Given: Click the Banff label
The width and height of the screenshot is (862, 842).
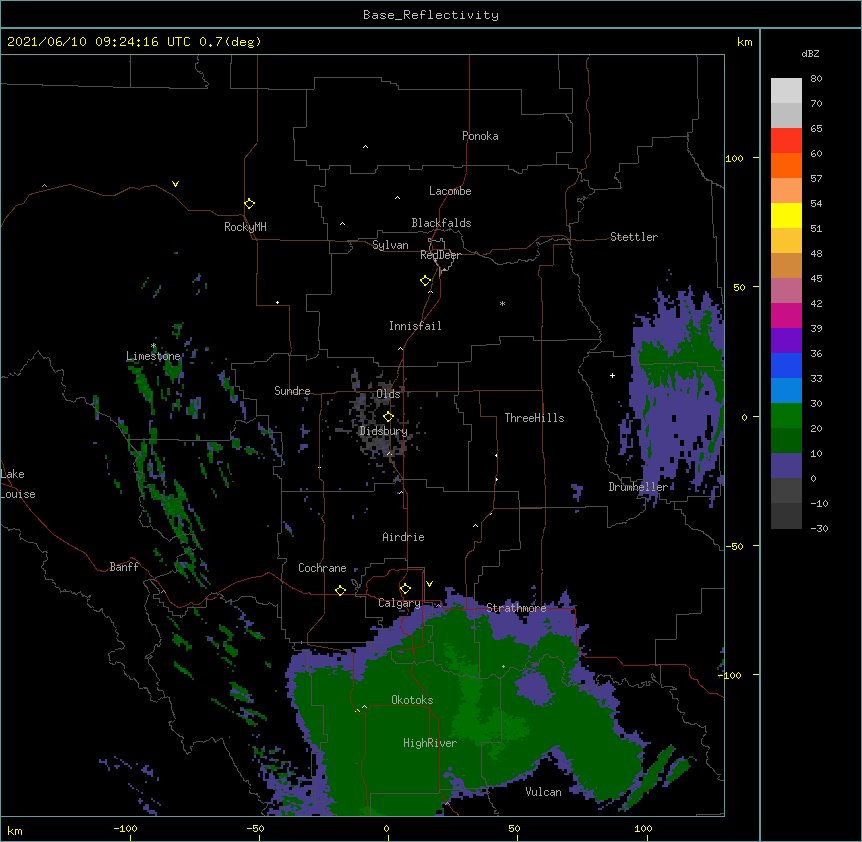Looking at the screenshot, I should (x=124, y=567).
